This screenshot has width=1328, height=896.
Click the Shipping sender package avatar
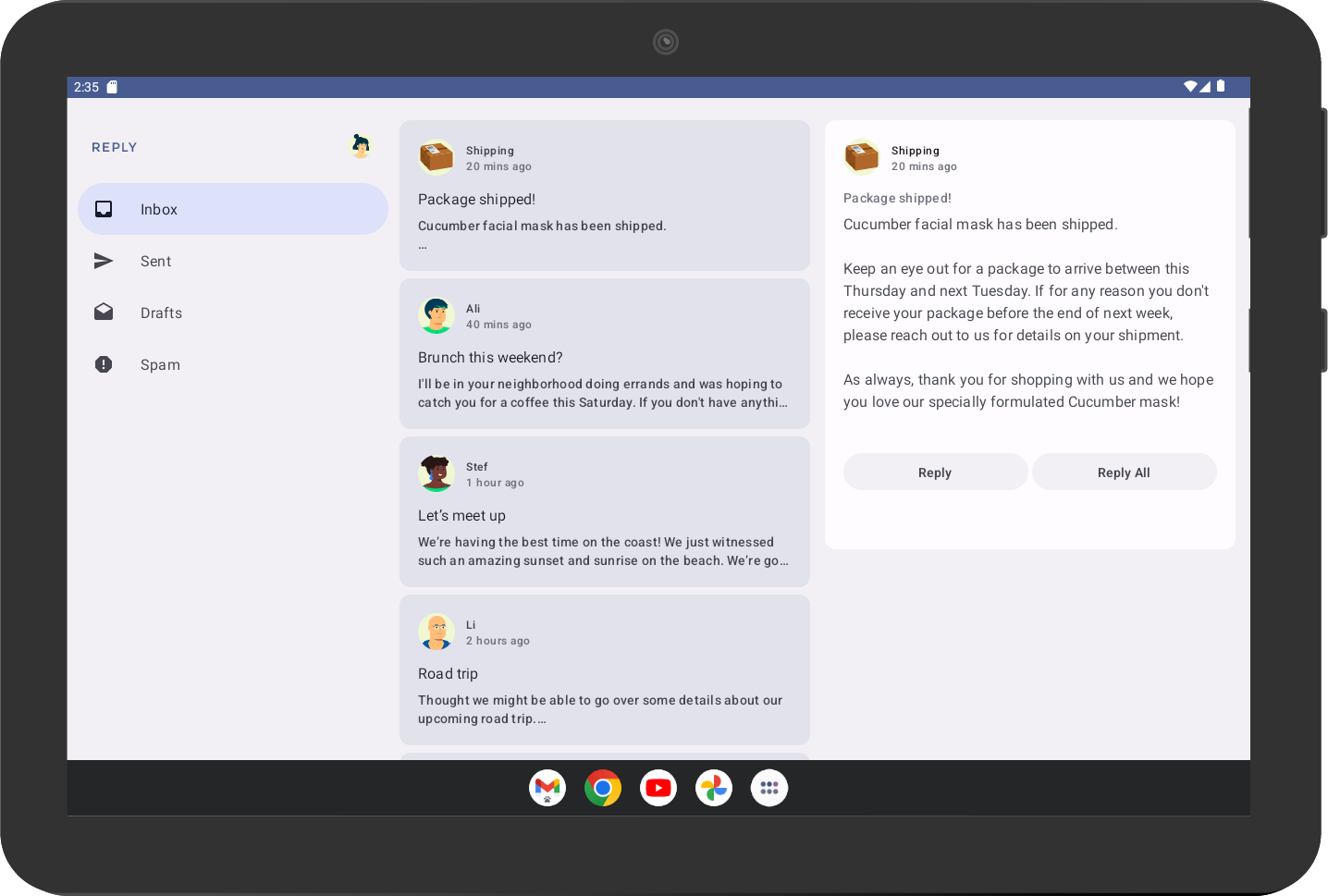437,157
